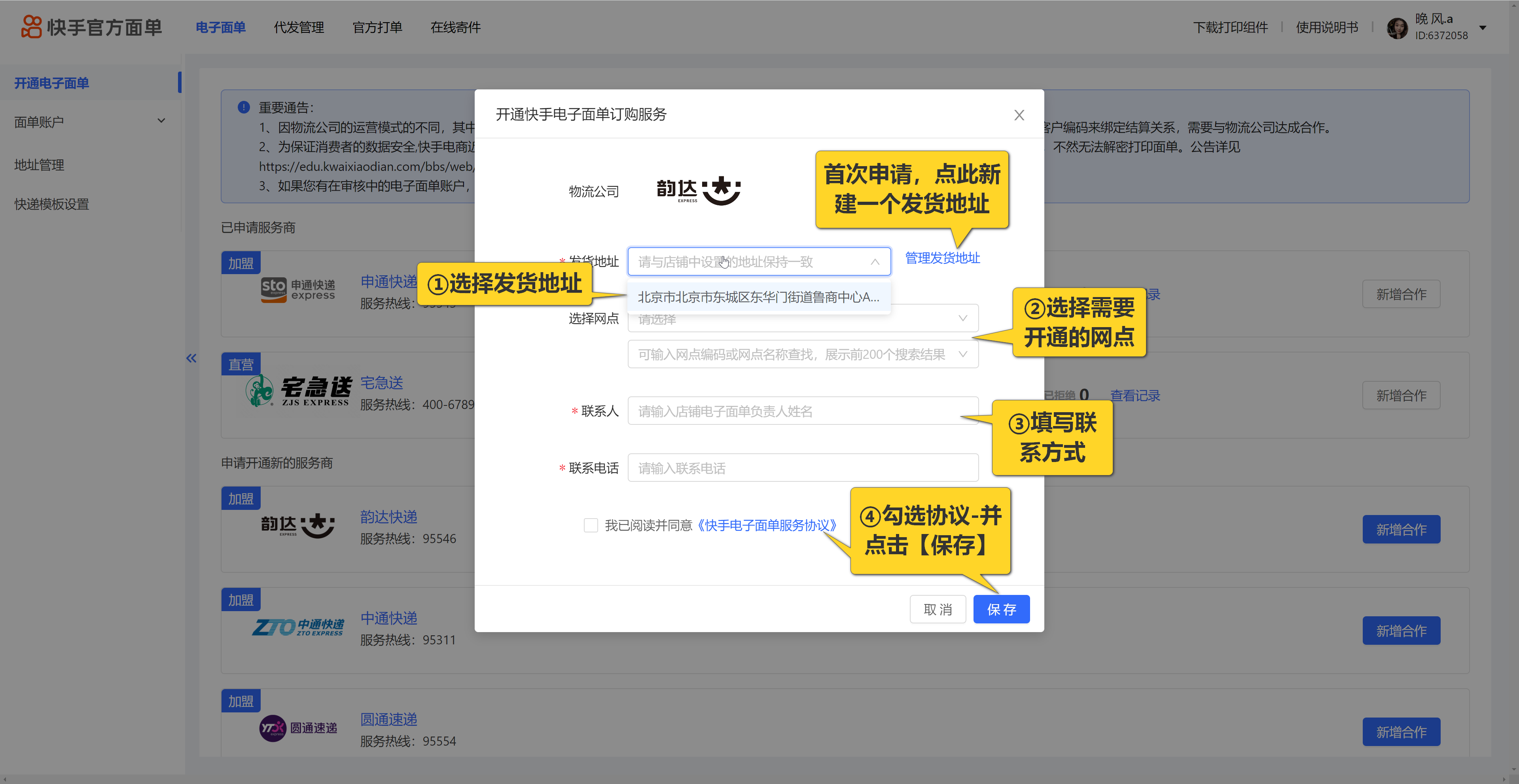Click the YTO Express logo
The width and height of the screenshot is (1519, 784).
click(298, 728)
